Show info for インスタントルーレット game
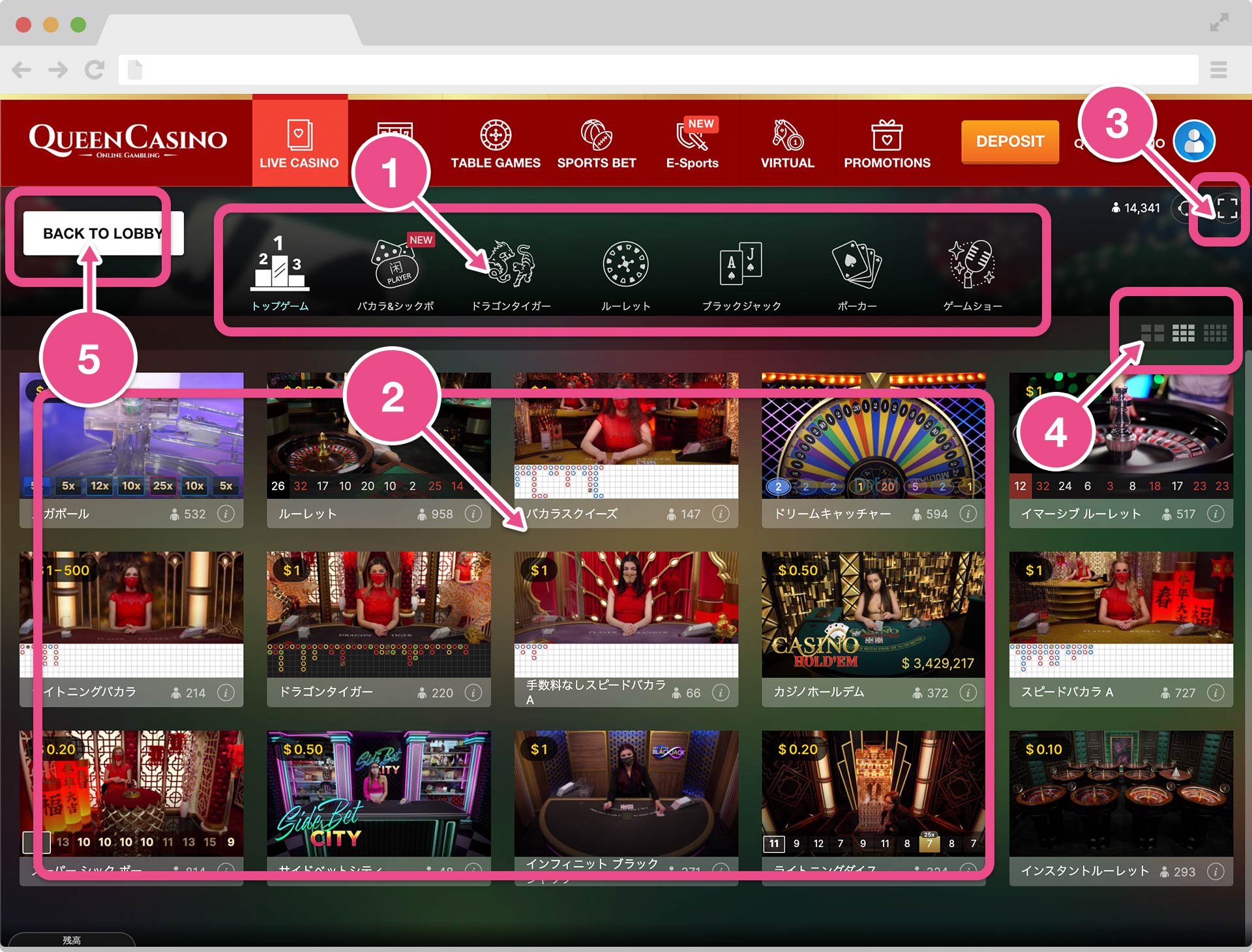This screenshot has width=1252, height=952. [x=1215, y=872]
